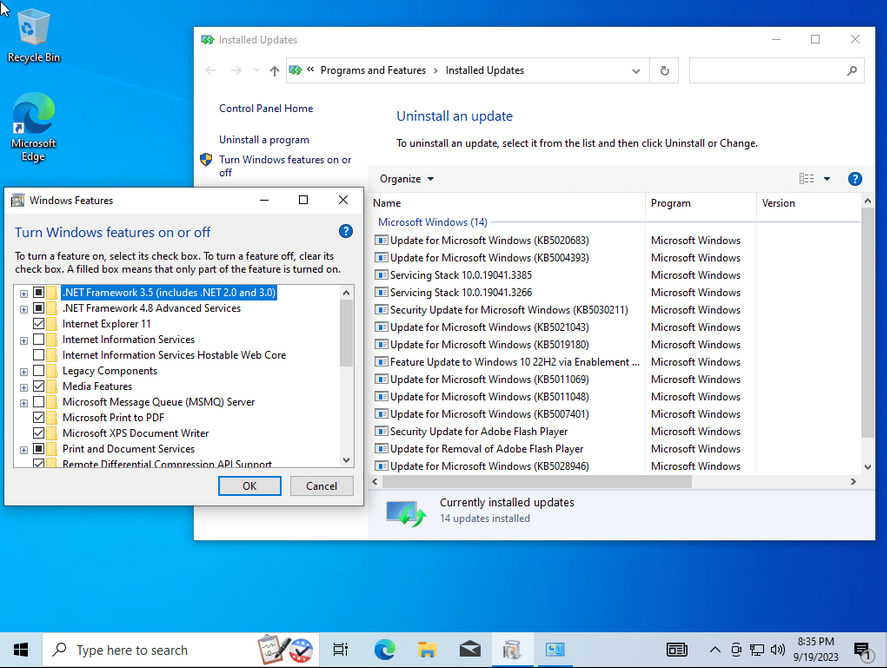Click the search highlights icon in the taskbar
Screen dimensions: 887x668
286,650
